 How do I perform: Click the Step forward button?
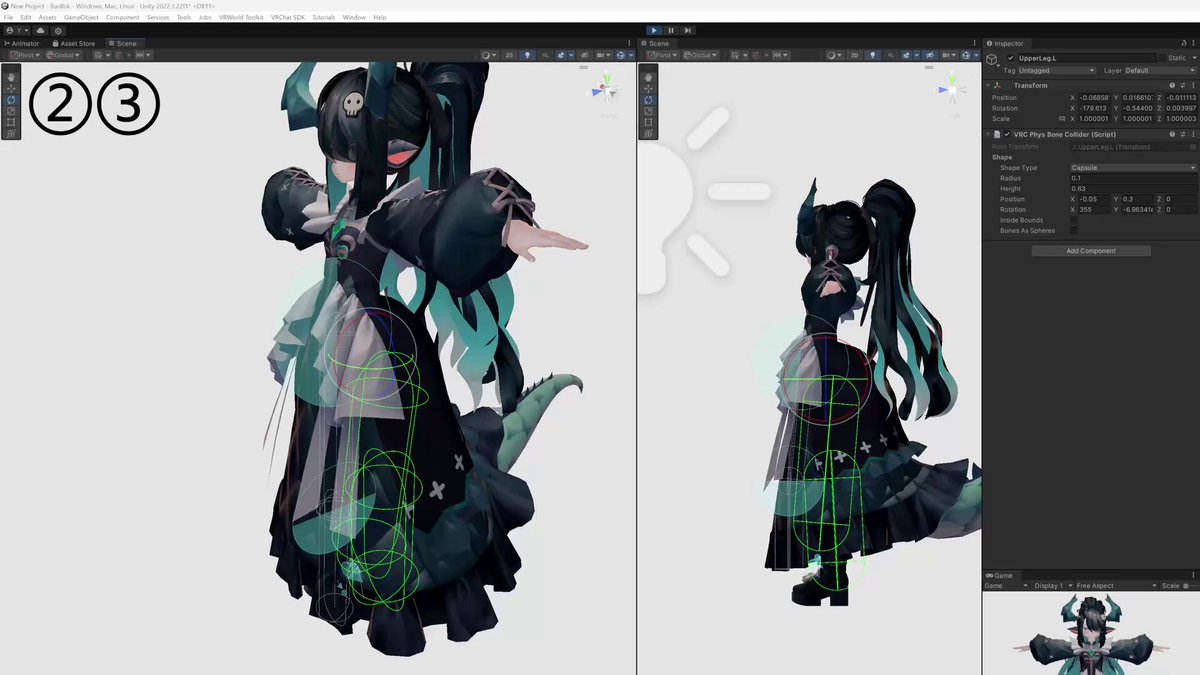tap(688, 31)
